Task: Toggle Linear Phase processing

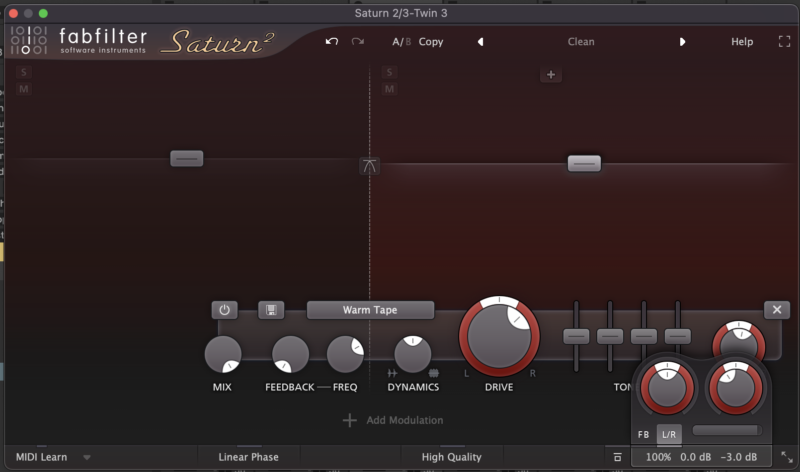Action: (248, 457)
